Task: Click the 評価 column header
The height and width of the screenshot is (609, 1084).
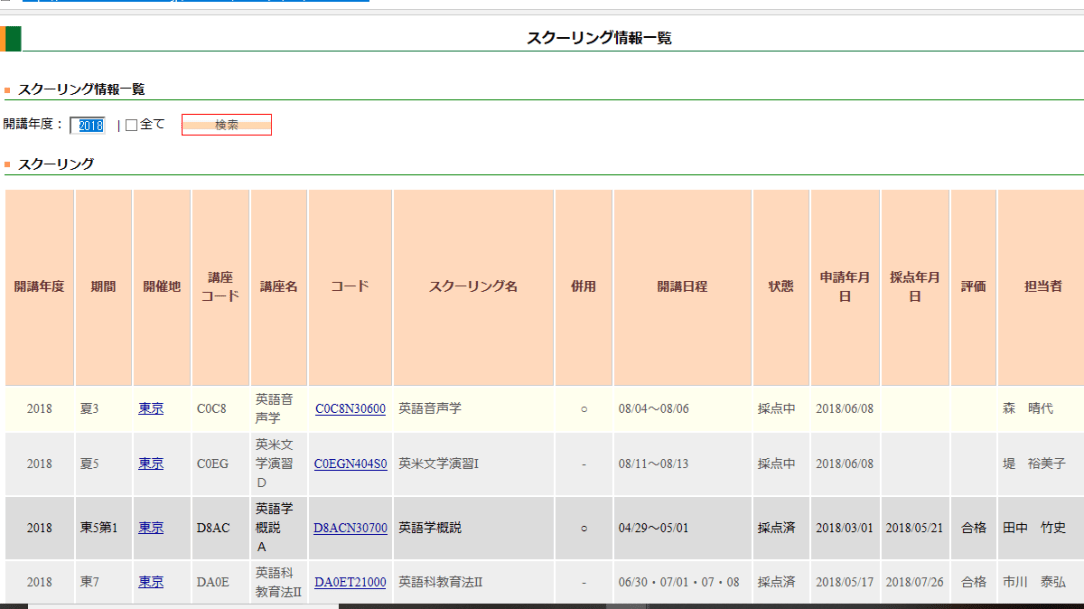Action: [973, 287]
